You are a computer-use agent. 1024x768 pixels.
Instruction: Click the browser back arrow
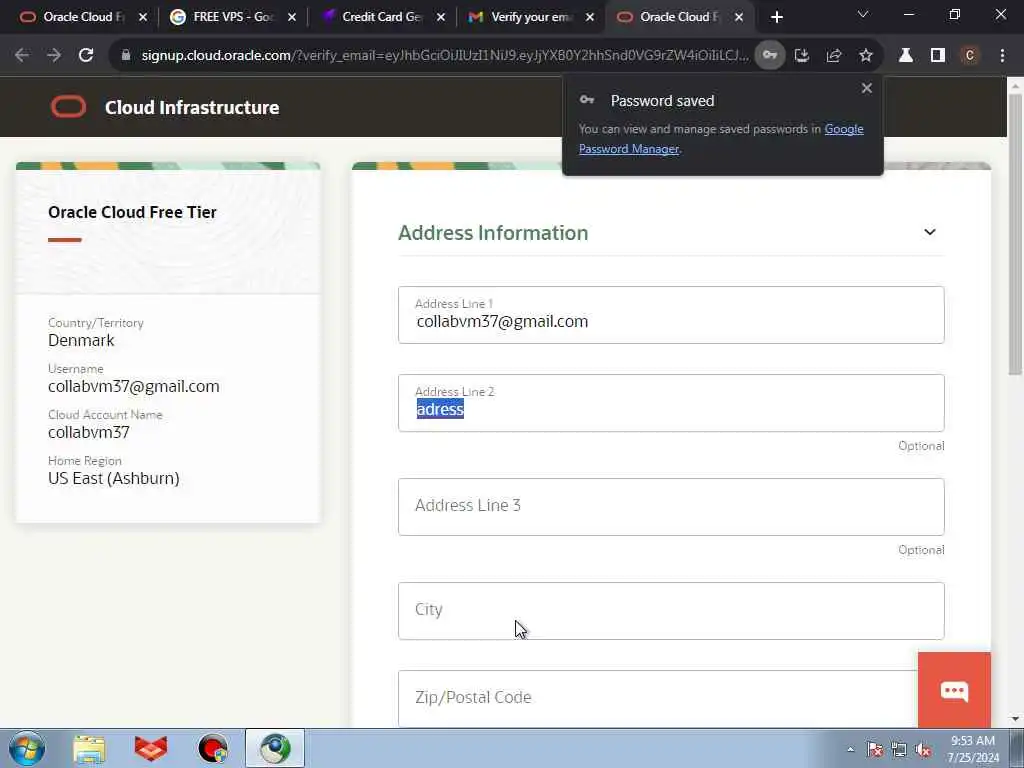coord(22,56)
